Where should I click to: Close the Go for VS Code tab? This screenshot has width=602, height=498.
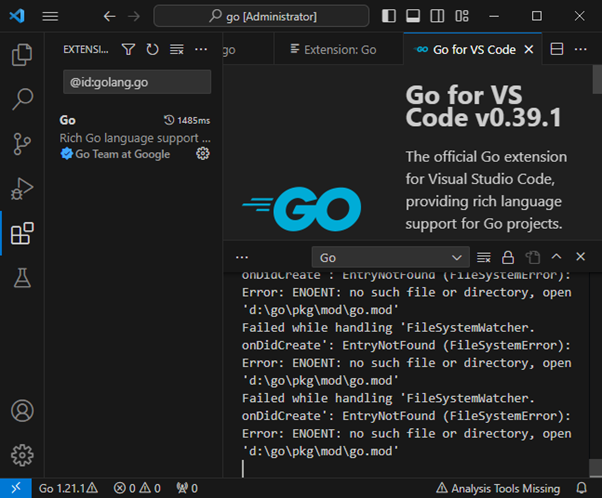(x=529, y=50)
